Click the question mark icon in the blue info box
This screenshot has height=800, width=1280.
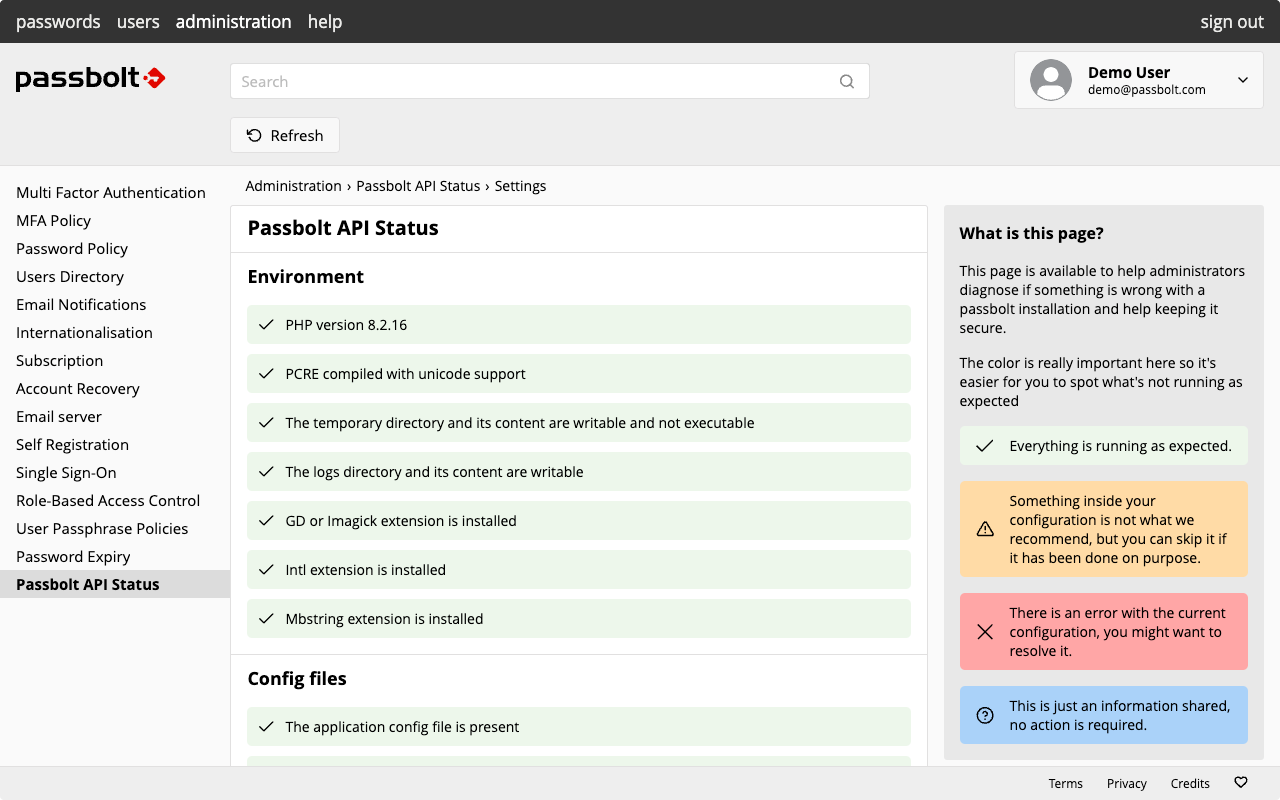point(984,715)
